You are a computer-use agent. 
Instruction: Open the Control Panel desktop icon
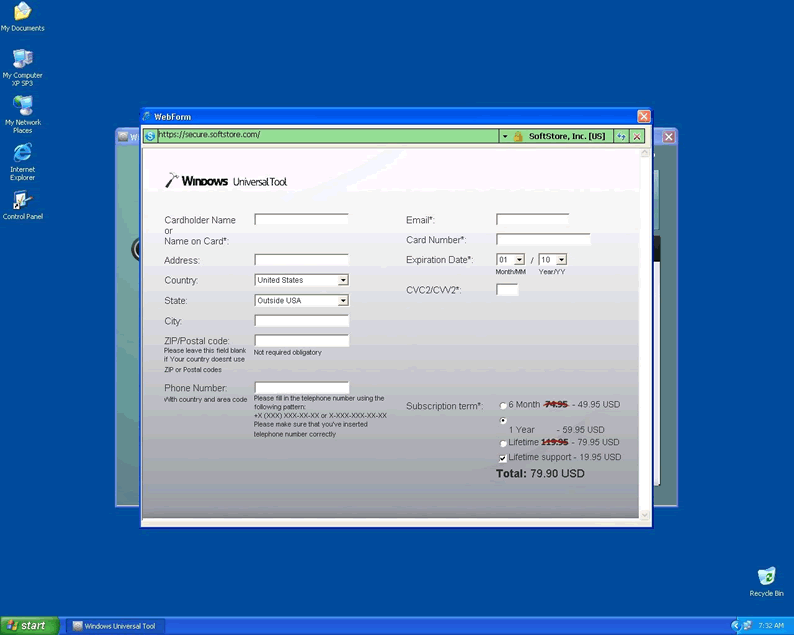click(22, 201)
